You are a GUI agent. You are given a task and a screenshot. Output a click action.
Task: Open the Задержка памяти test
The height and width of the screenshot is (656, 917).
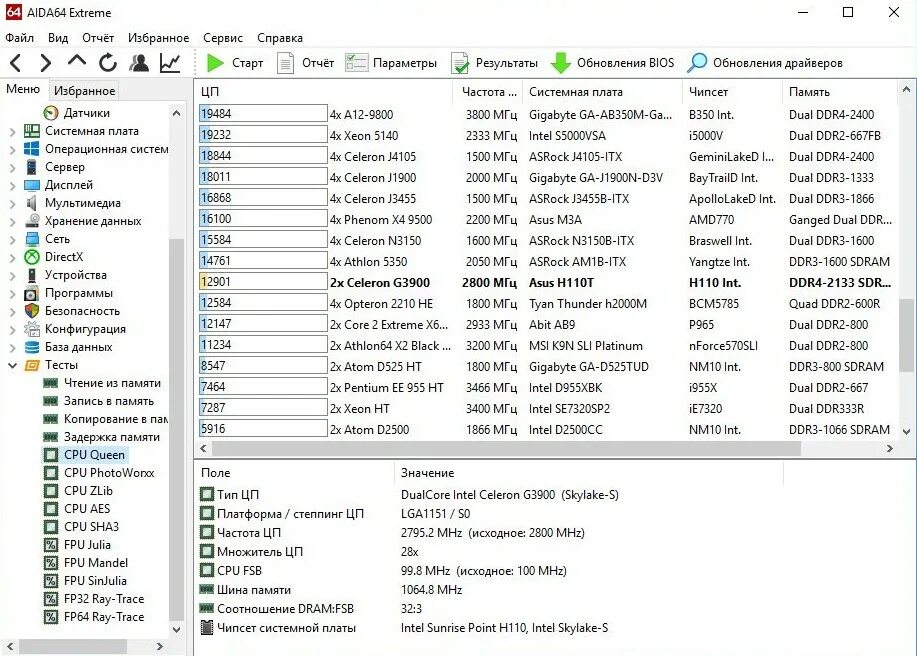(102, 437)
